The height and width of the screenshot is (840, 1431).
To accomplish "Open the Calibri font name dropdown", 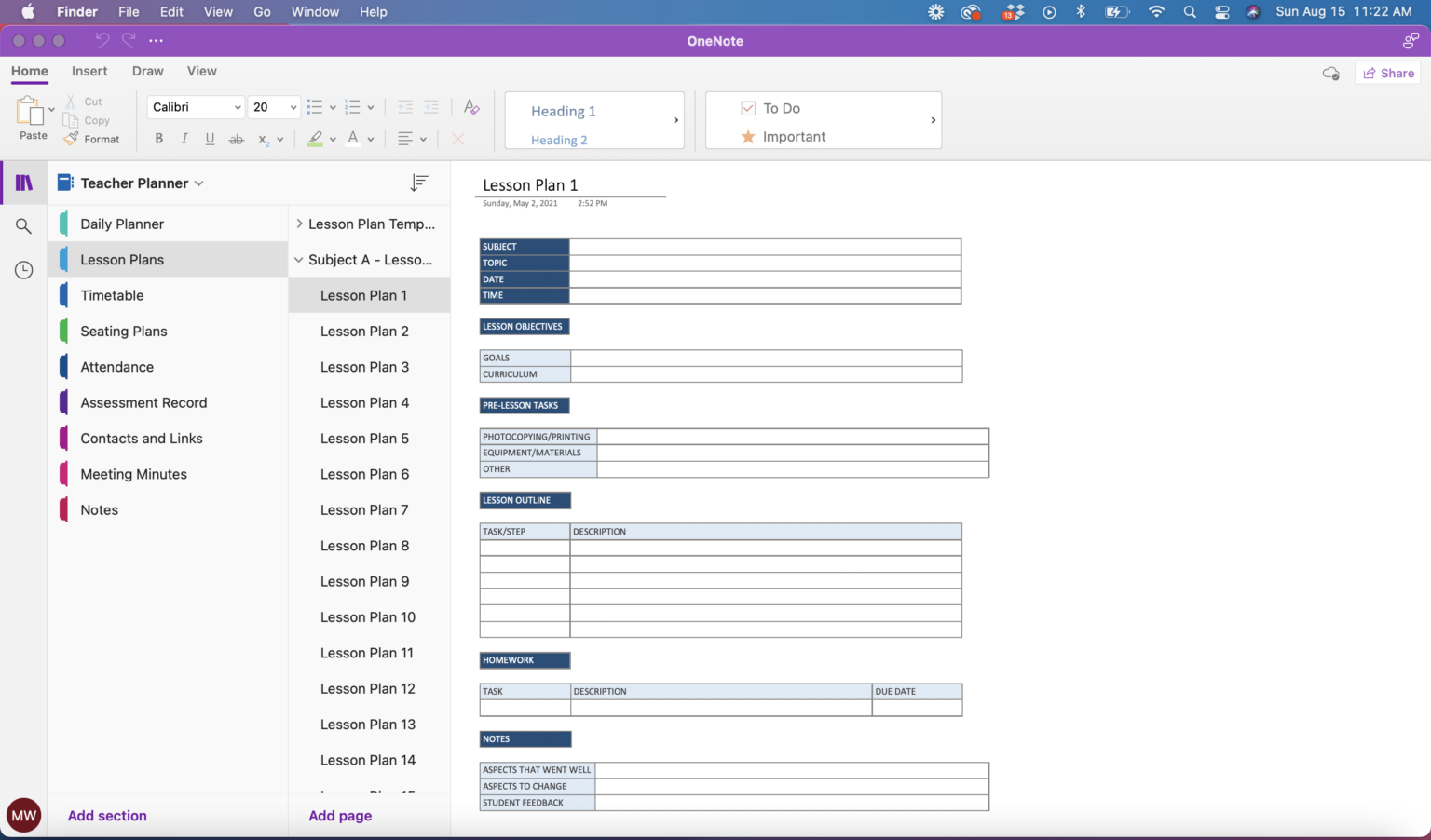I will click(238, 107).
